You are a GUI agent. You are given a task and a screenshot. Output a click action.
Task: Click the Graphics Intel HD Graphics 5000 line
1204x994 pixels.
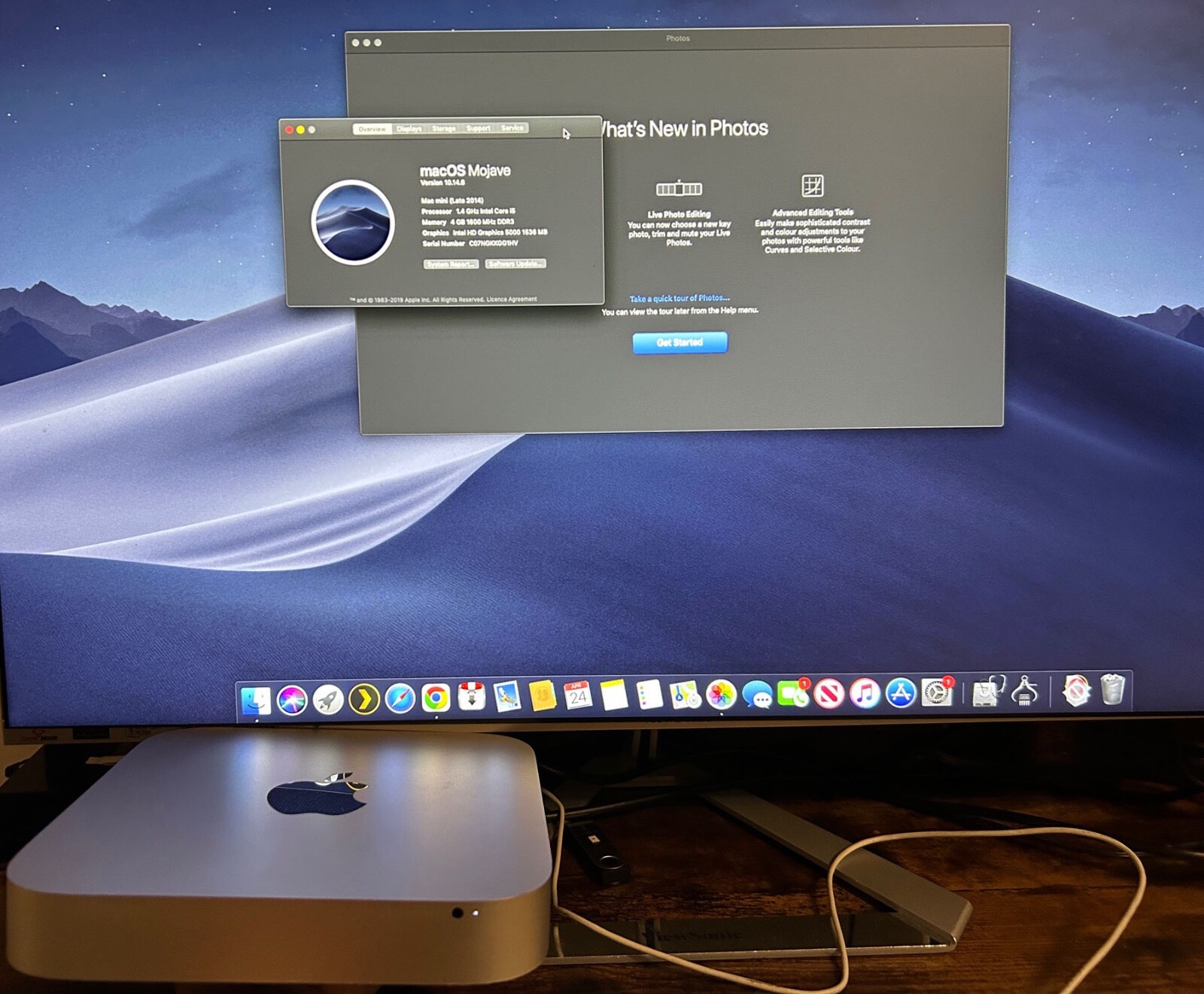485,233
